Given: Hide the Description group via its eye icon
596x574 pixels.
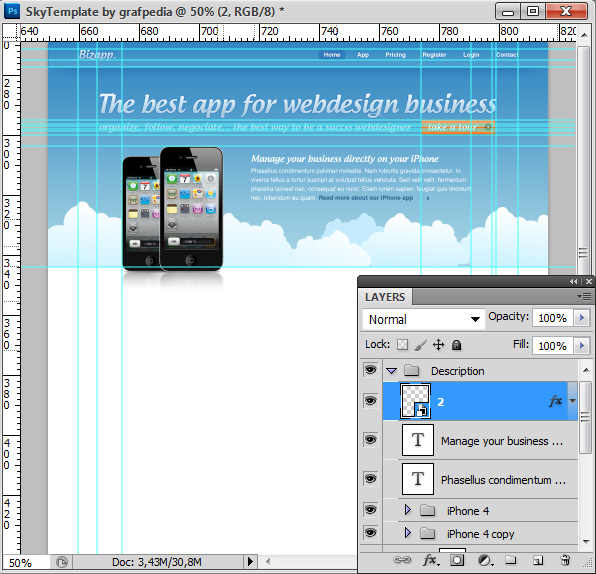Looking at the screenshot, I should point(371,370).
